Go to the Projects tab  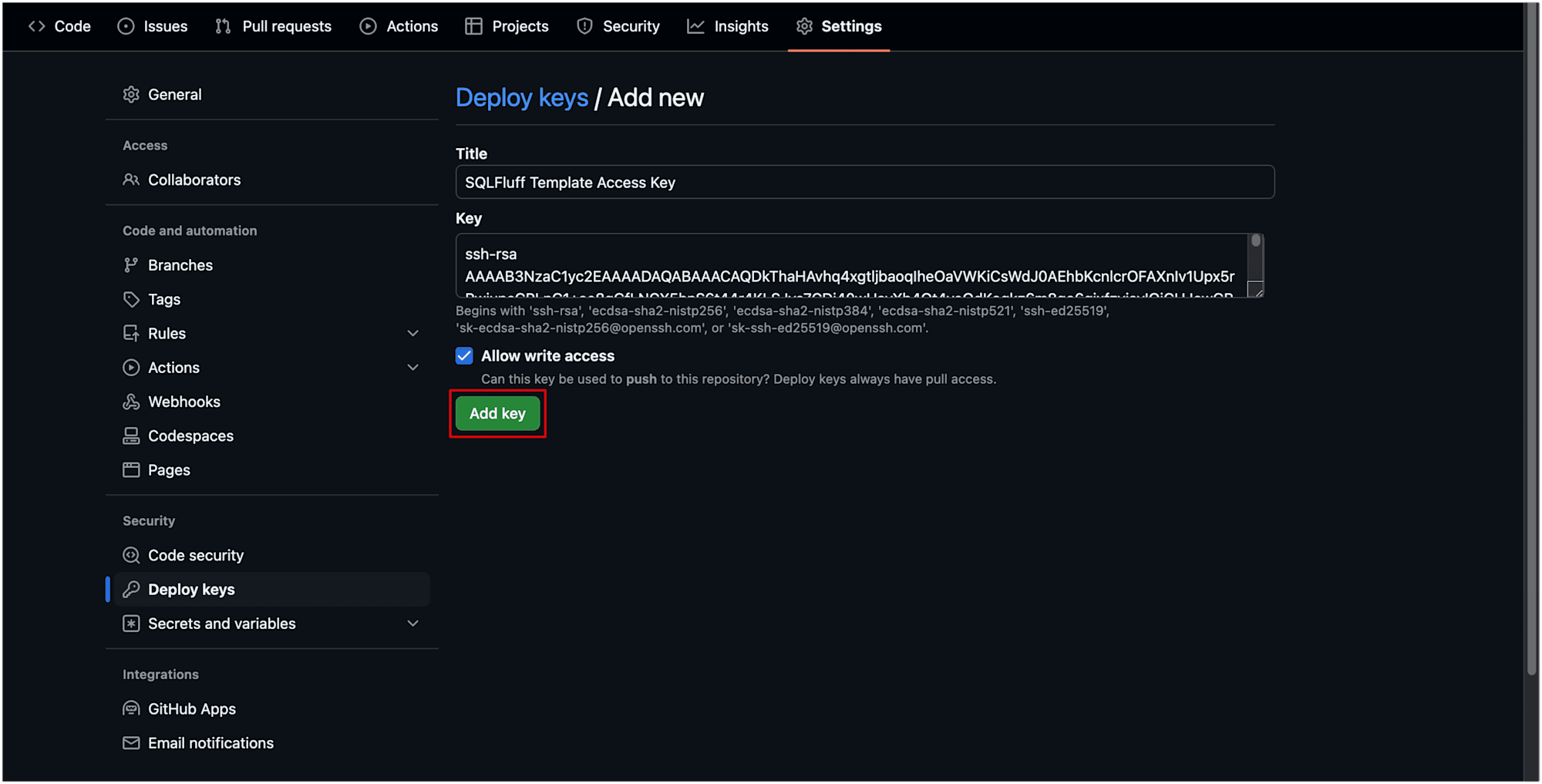507,26
